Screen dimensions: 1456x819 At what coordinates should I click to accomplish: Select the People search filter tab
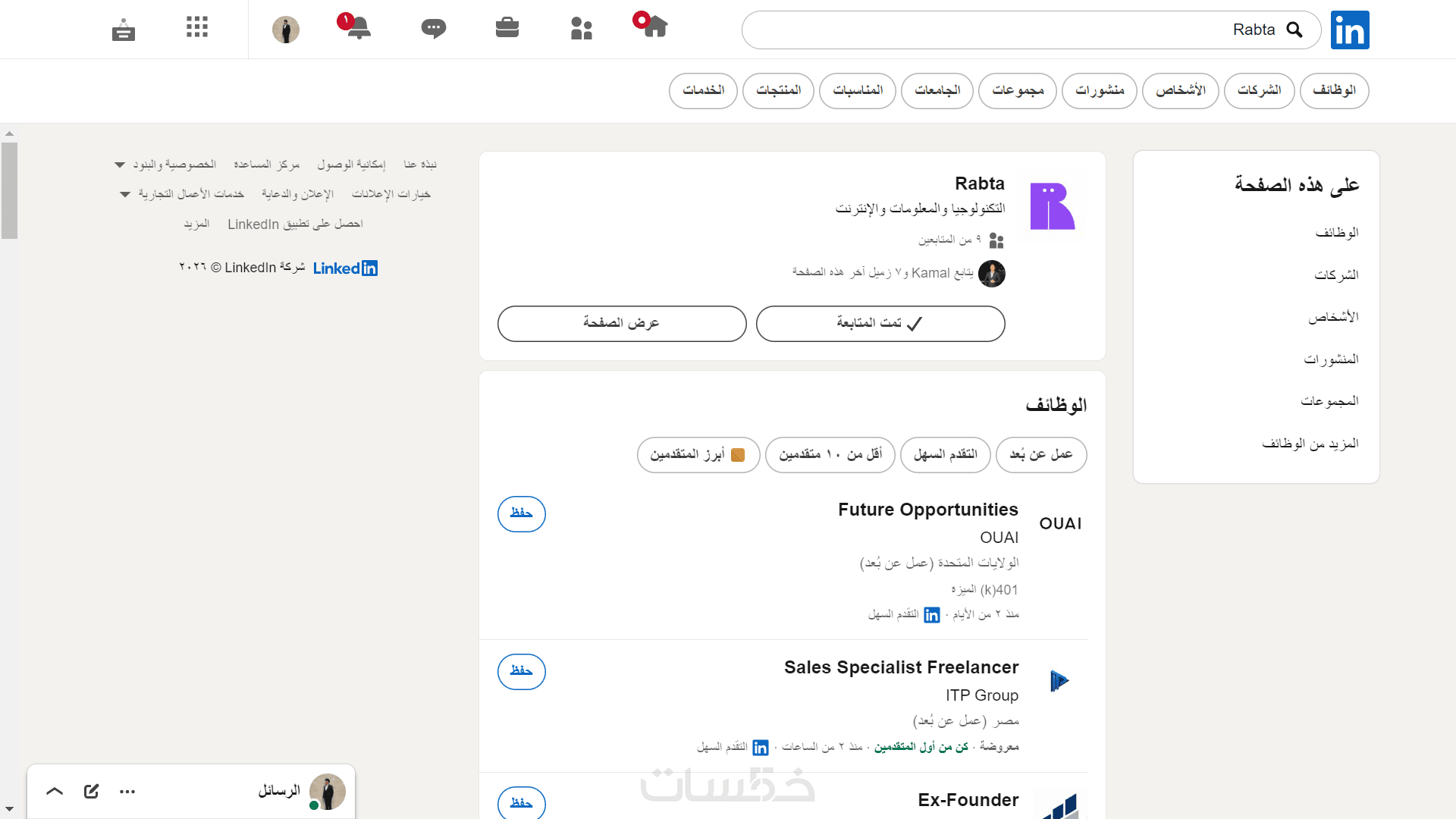(x=1180, y=91)
